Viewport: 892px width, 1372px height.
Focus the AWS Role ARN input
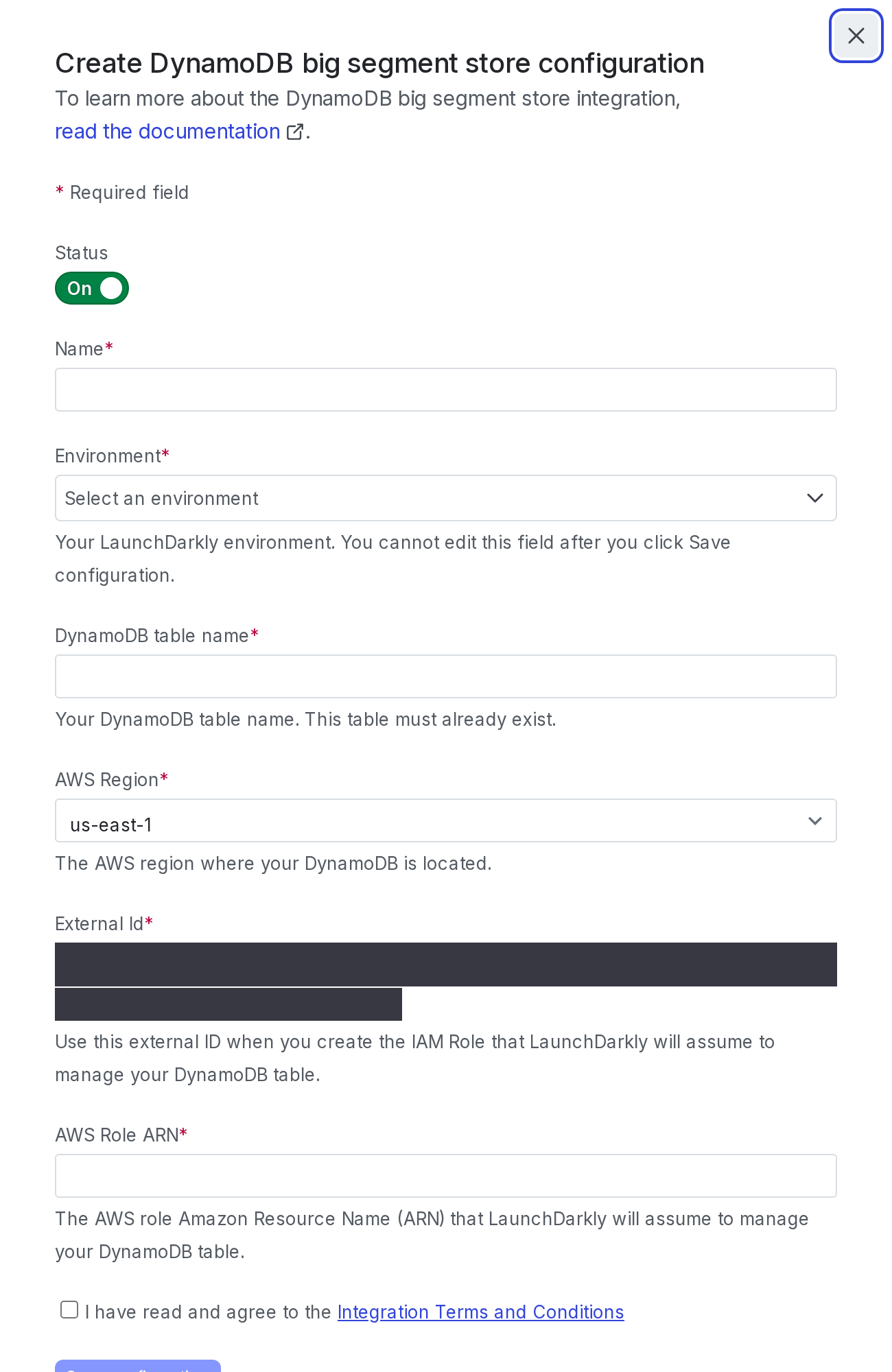coord(446,1176)
